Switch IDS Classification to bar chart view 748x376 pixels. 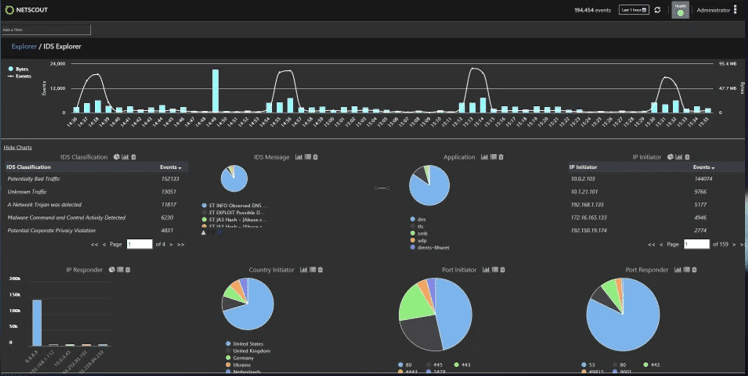pos(125,157)
